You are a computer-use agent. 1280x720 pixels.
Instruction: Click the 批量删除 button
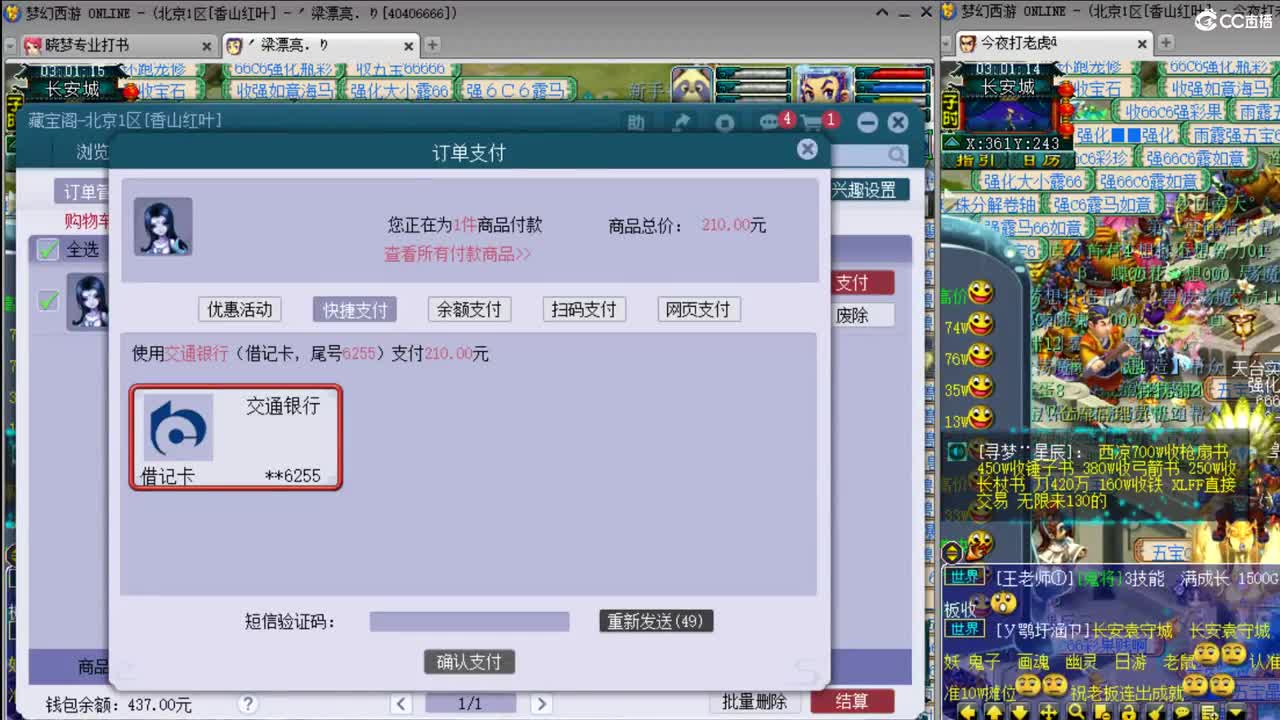point(754,702)
